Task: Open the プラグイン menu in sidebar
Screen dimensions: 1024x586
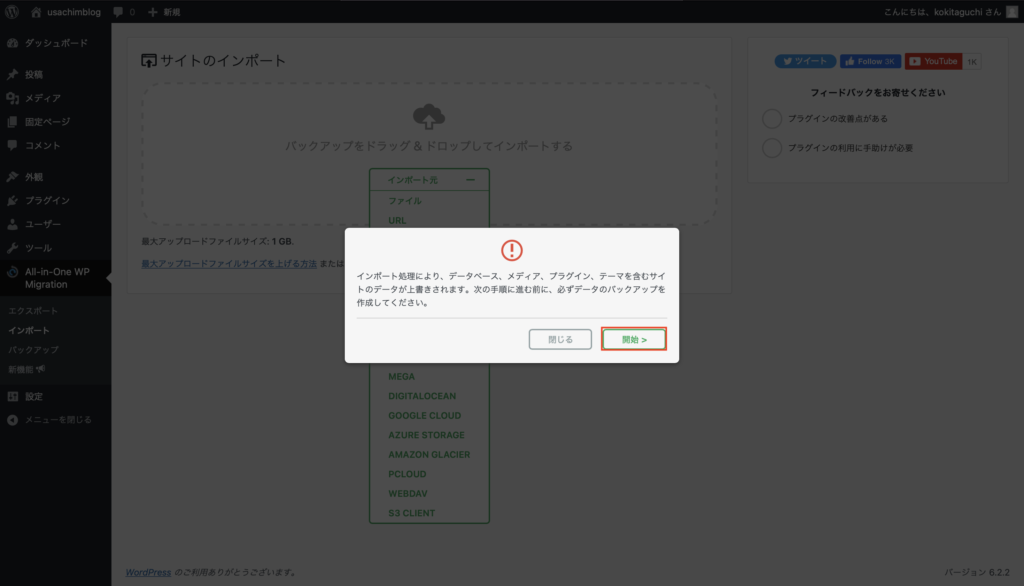Action: [x=46, y=200]
